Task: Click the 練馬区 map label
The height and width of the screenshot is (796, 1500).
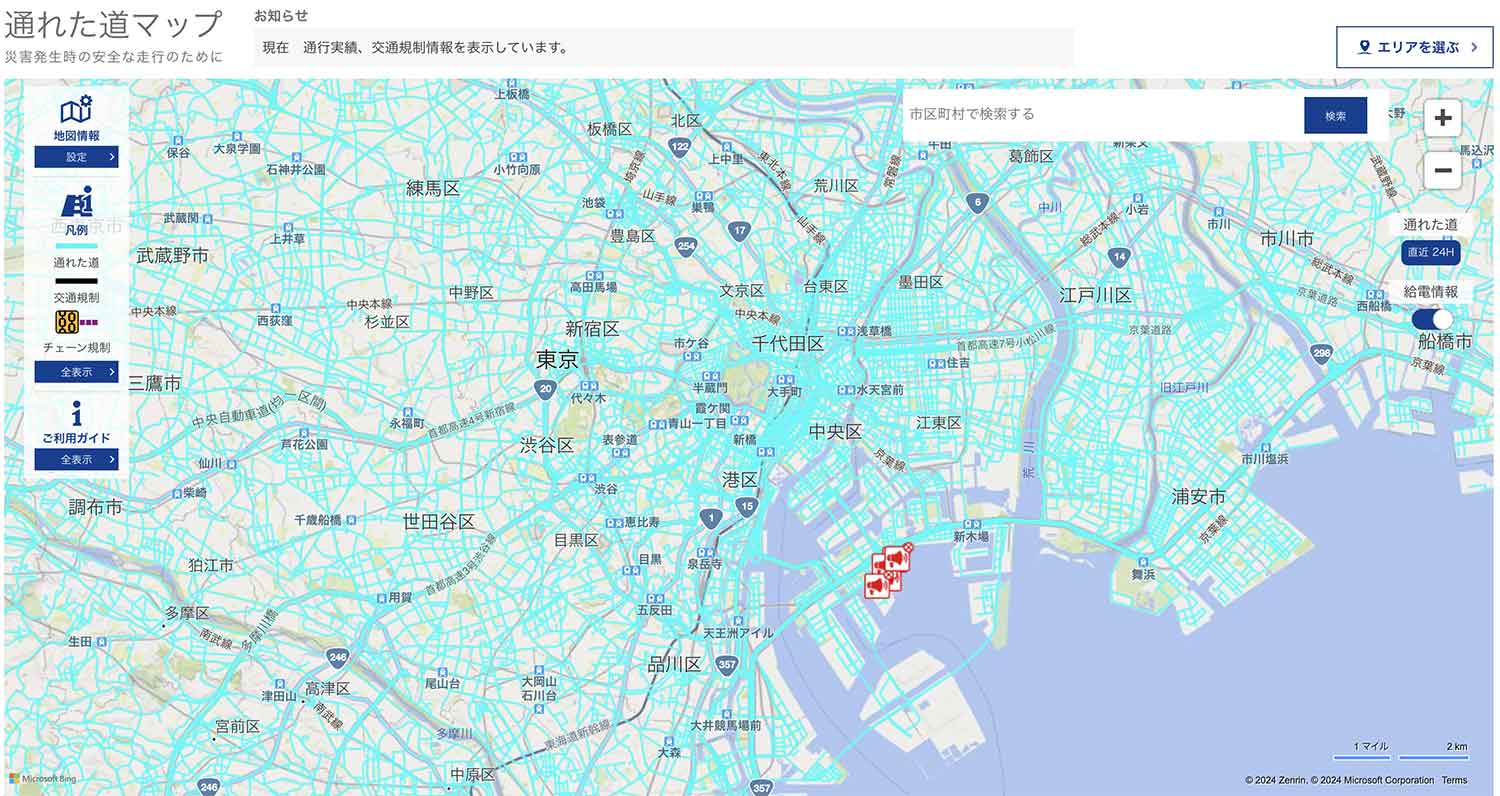Action: (432, 187)
